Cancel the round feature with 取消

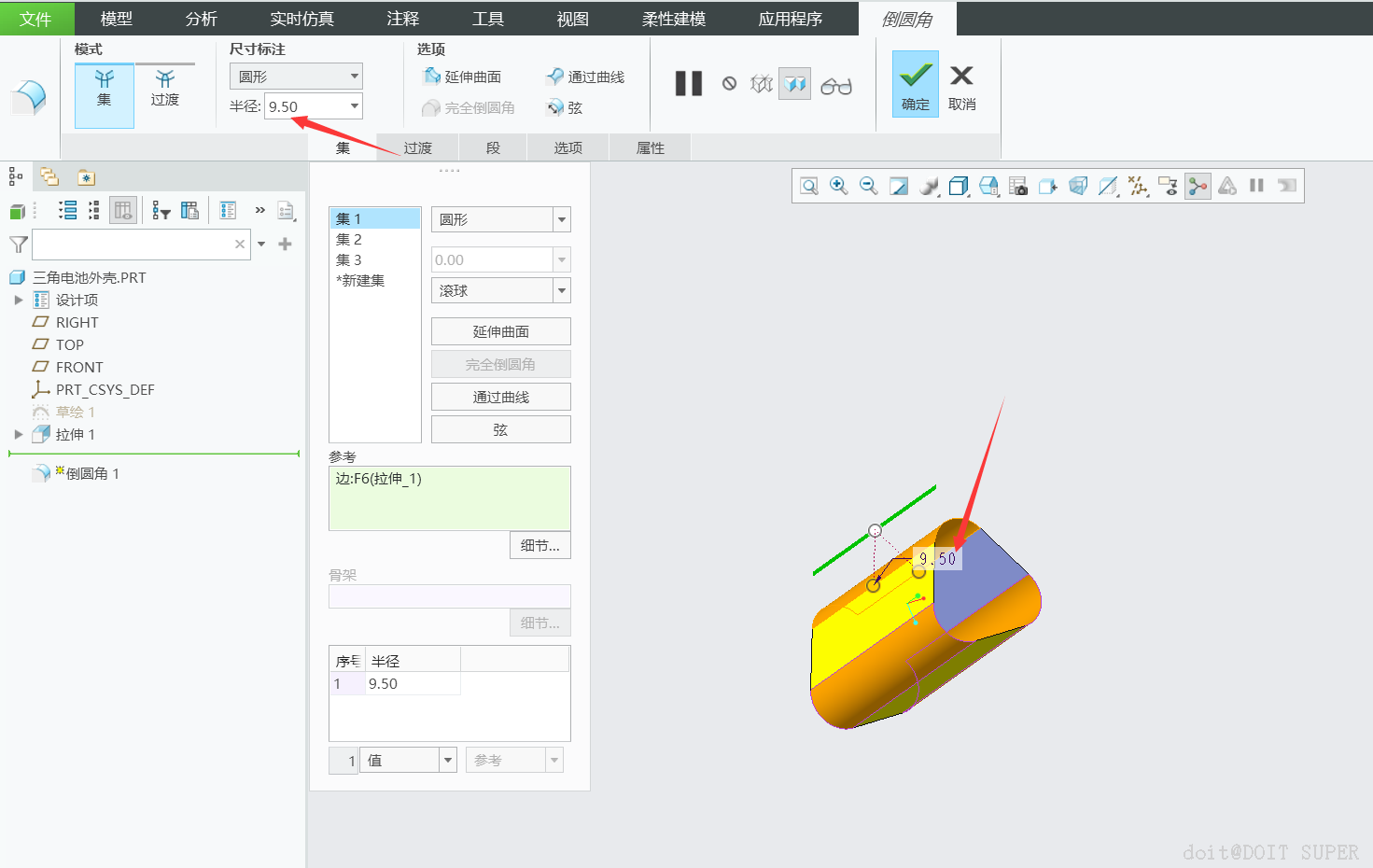pos(961,88)
